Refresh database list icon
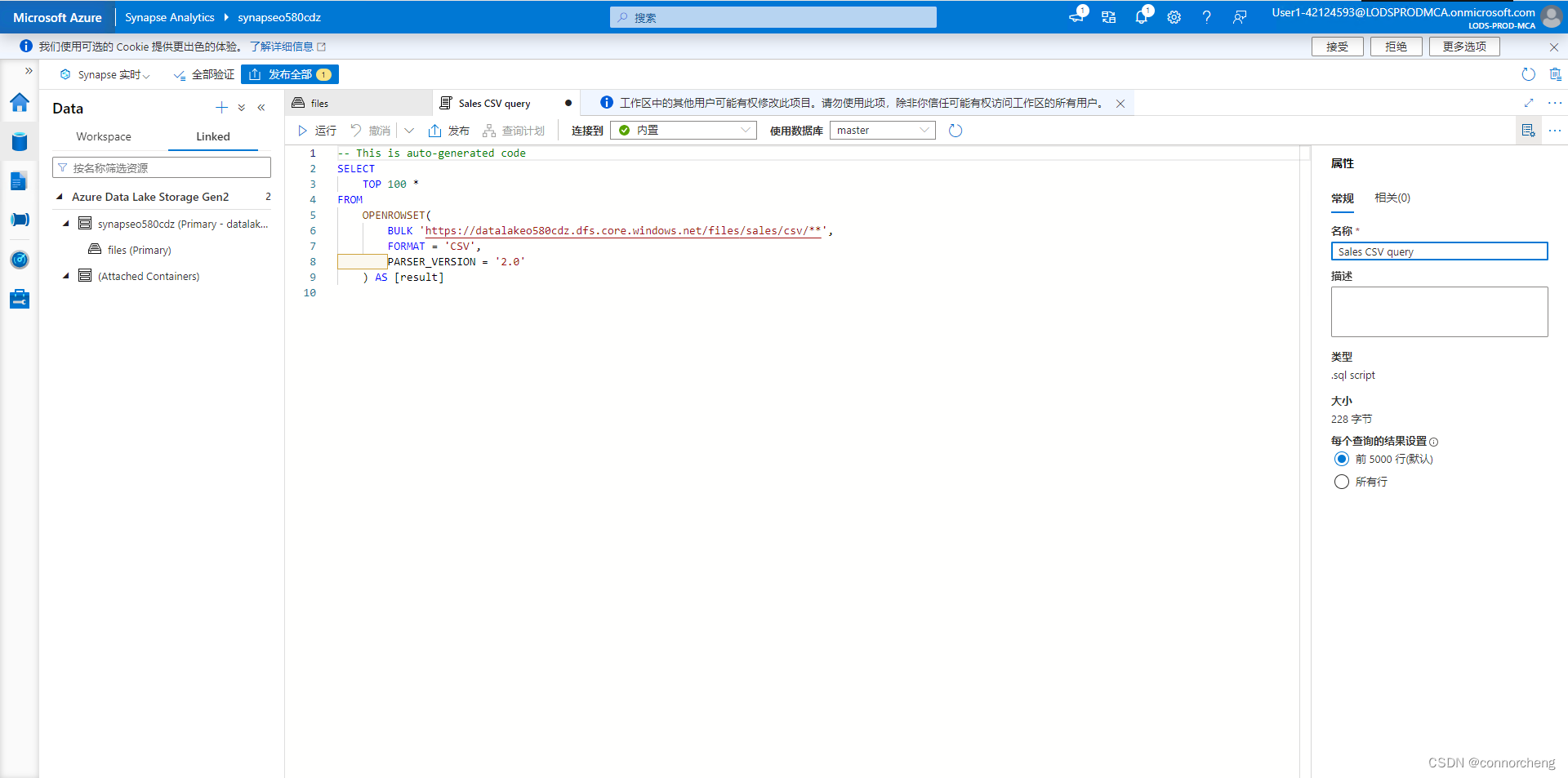Screen dimensions: 1568x778 tap(955, 131)
